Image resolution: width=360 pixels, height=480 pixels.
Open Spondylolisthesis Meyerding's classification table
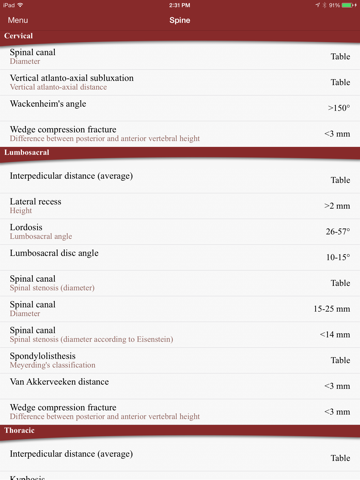180,360
